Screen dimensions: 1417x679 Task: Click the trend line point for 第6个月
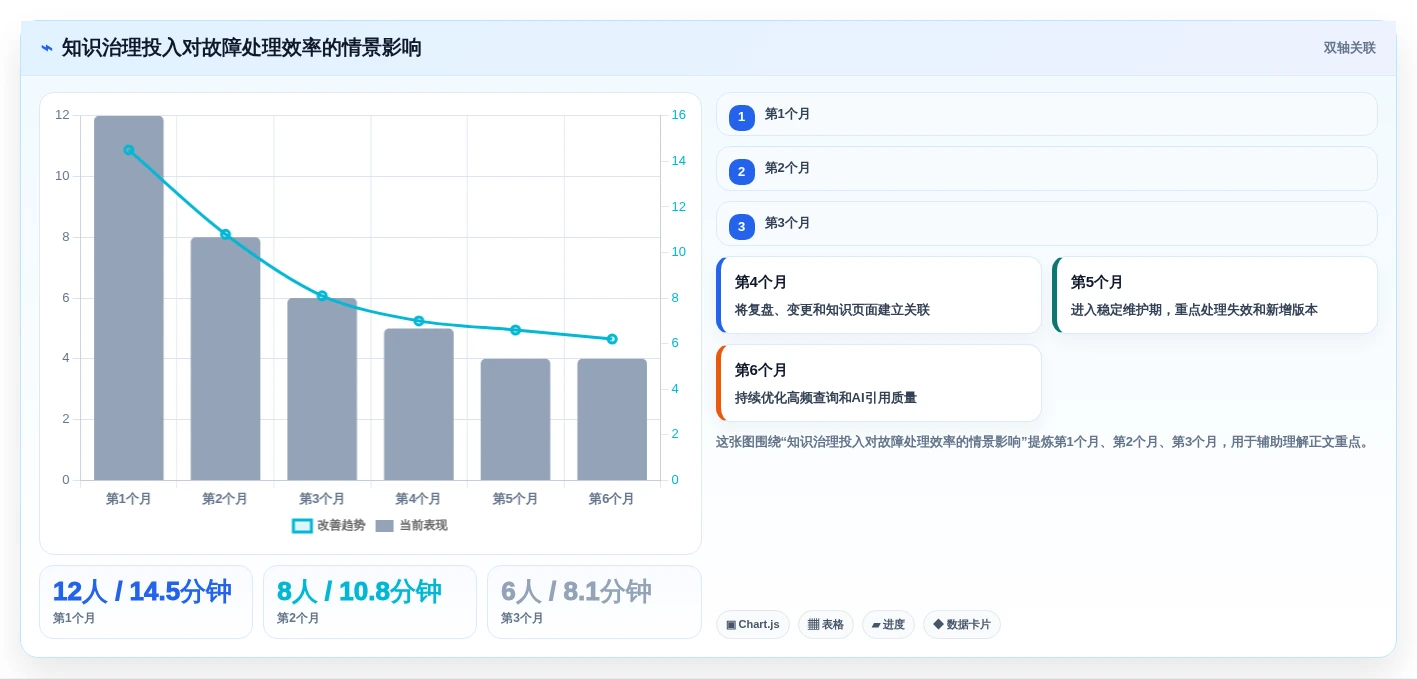point(612,339)
